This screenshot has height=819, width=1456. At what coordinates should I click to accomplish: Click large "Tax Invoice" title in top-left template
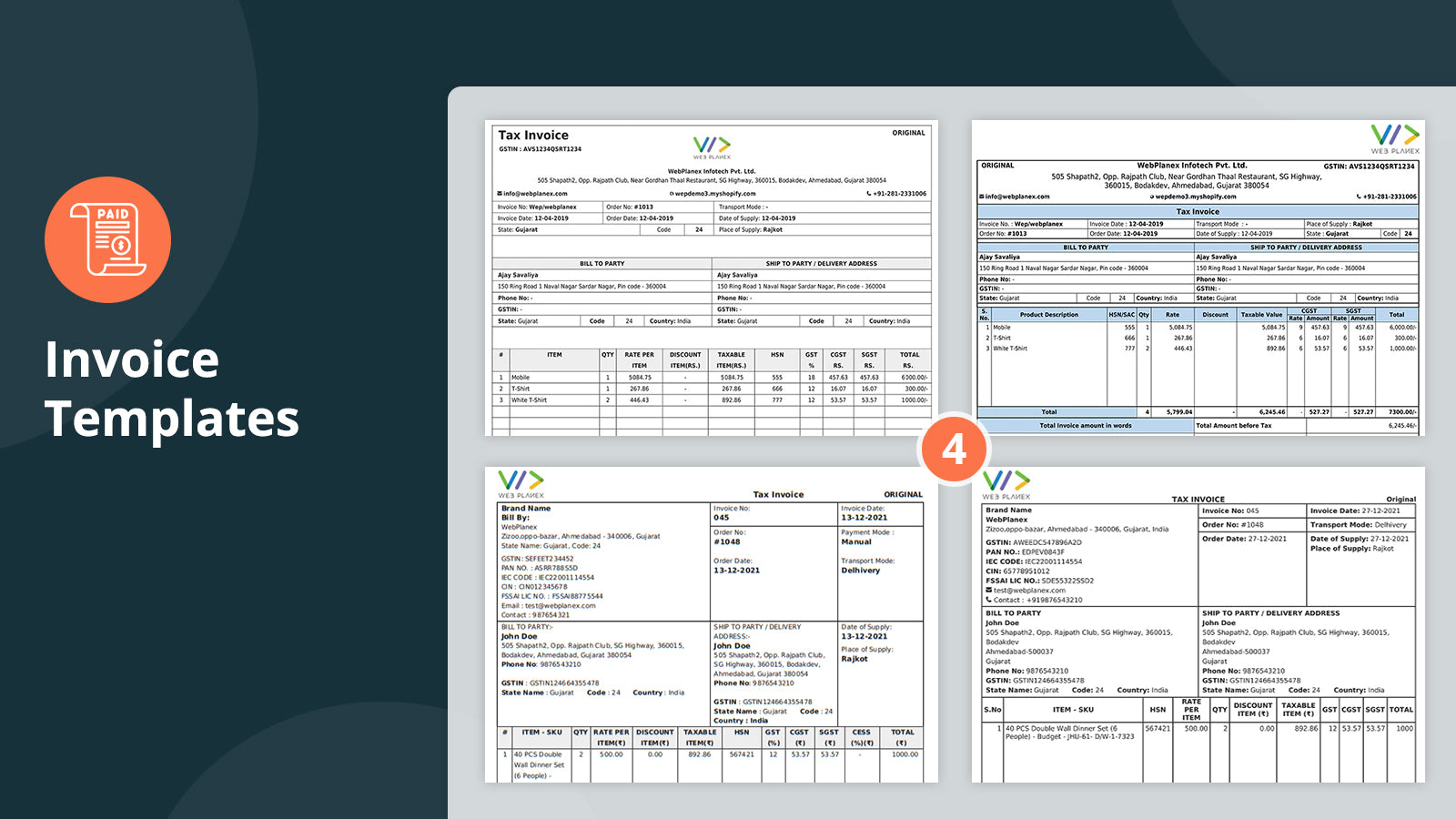(x=533, y=135)
